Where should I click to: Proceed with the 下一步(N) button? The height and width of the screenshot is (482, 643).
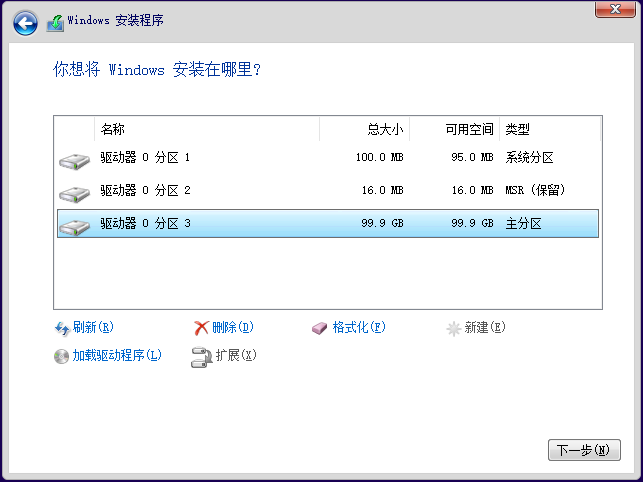584,450
